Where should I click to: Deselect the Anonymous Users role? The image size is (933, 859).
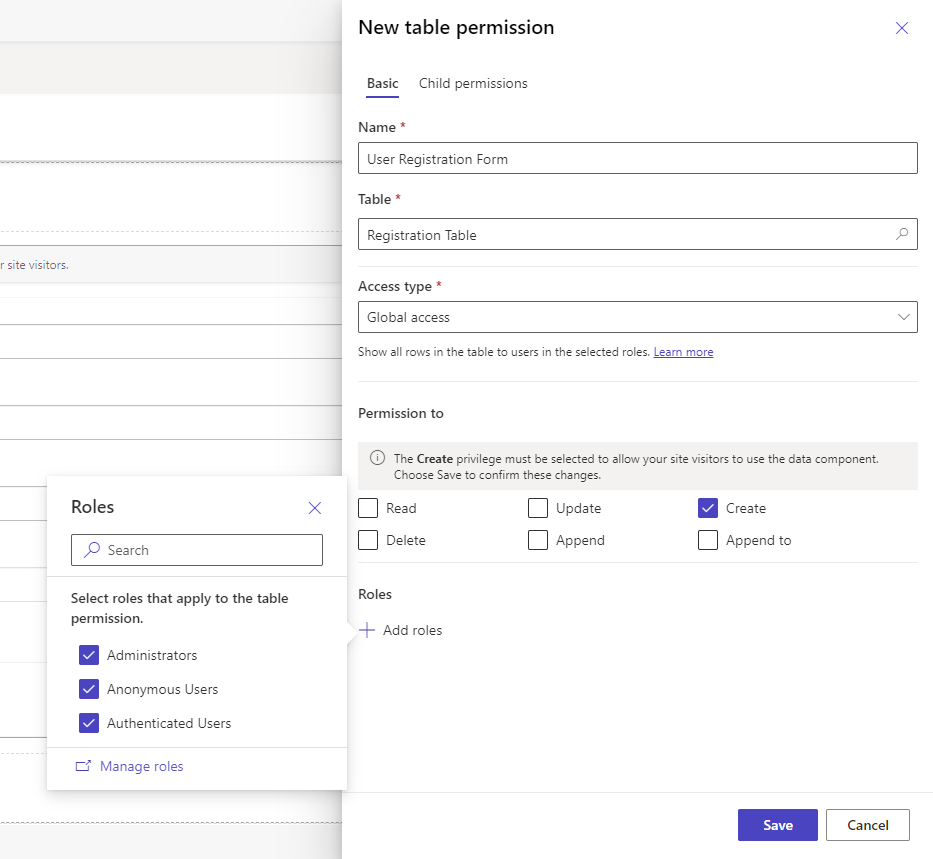pos(89,689)
